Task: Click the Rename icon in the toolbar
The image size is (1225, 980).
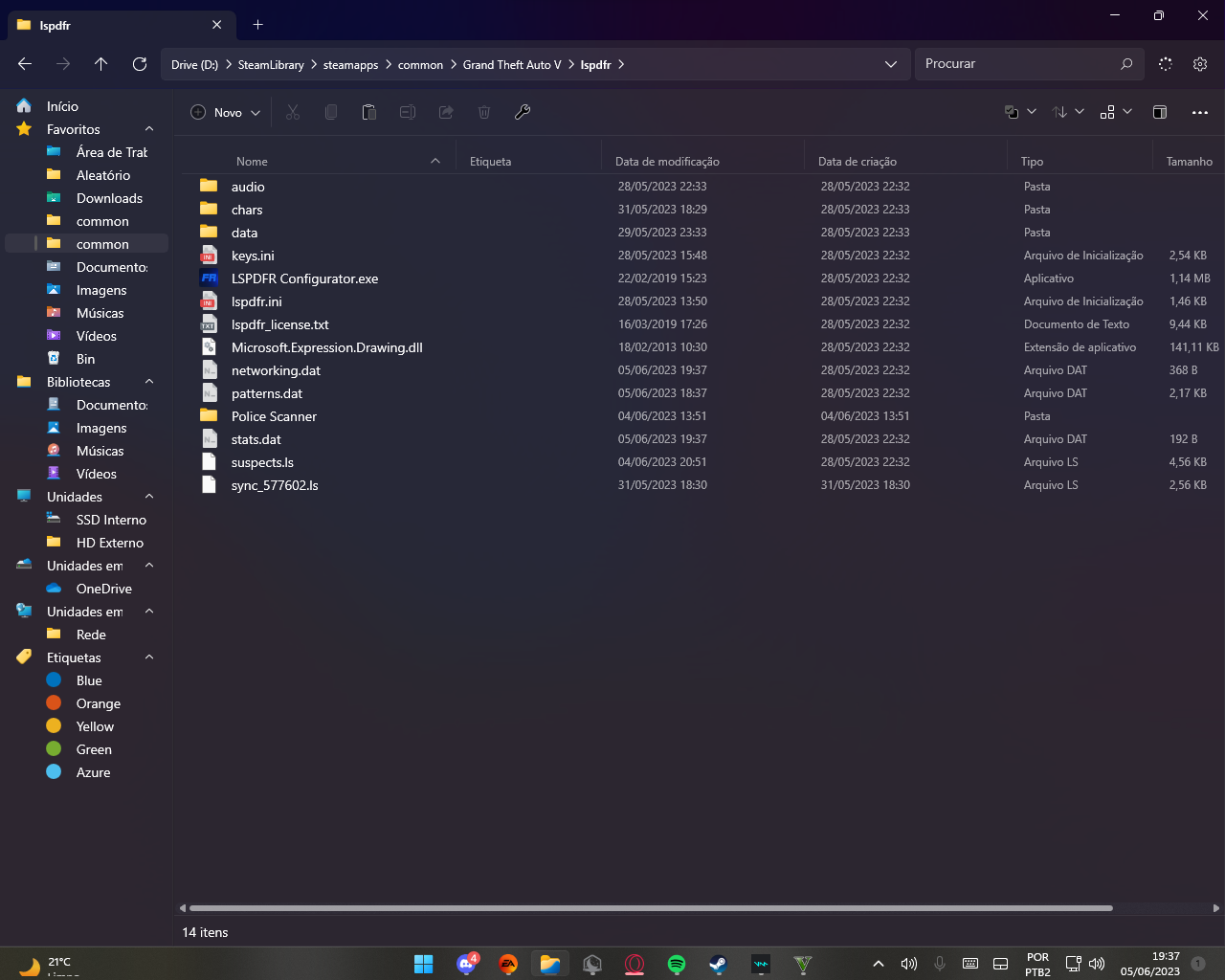Action: point(408,112)
